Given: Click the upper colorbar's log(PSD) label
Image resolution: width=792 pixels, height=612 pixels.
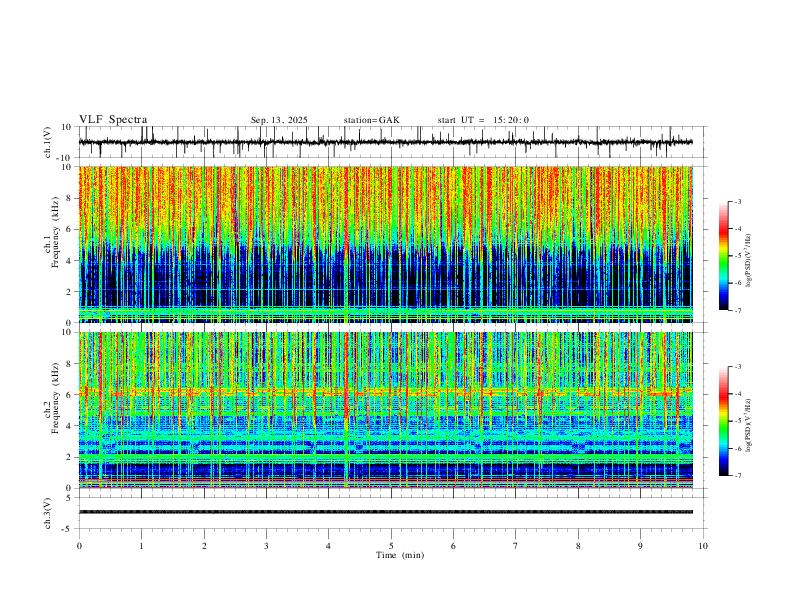Looking at the screenshot, I should point(749,261).
